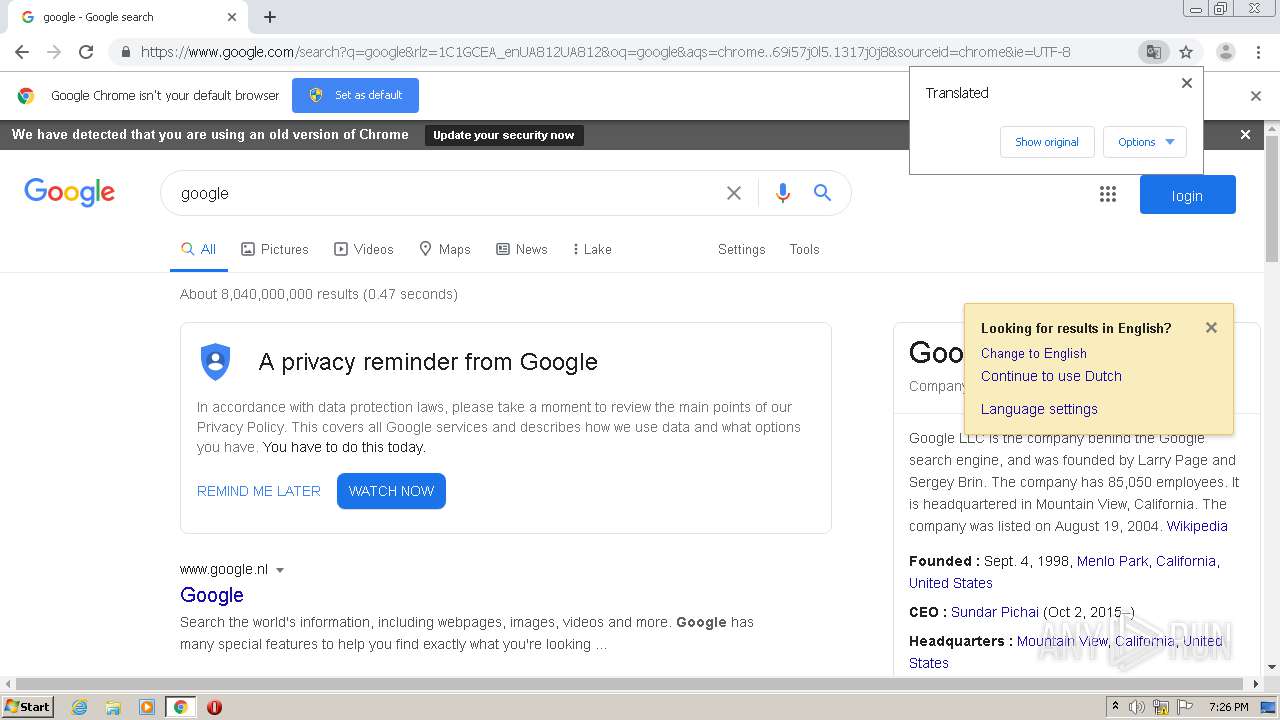Open the search Tools menu
1280x720 pixels.
coord(804,249)
